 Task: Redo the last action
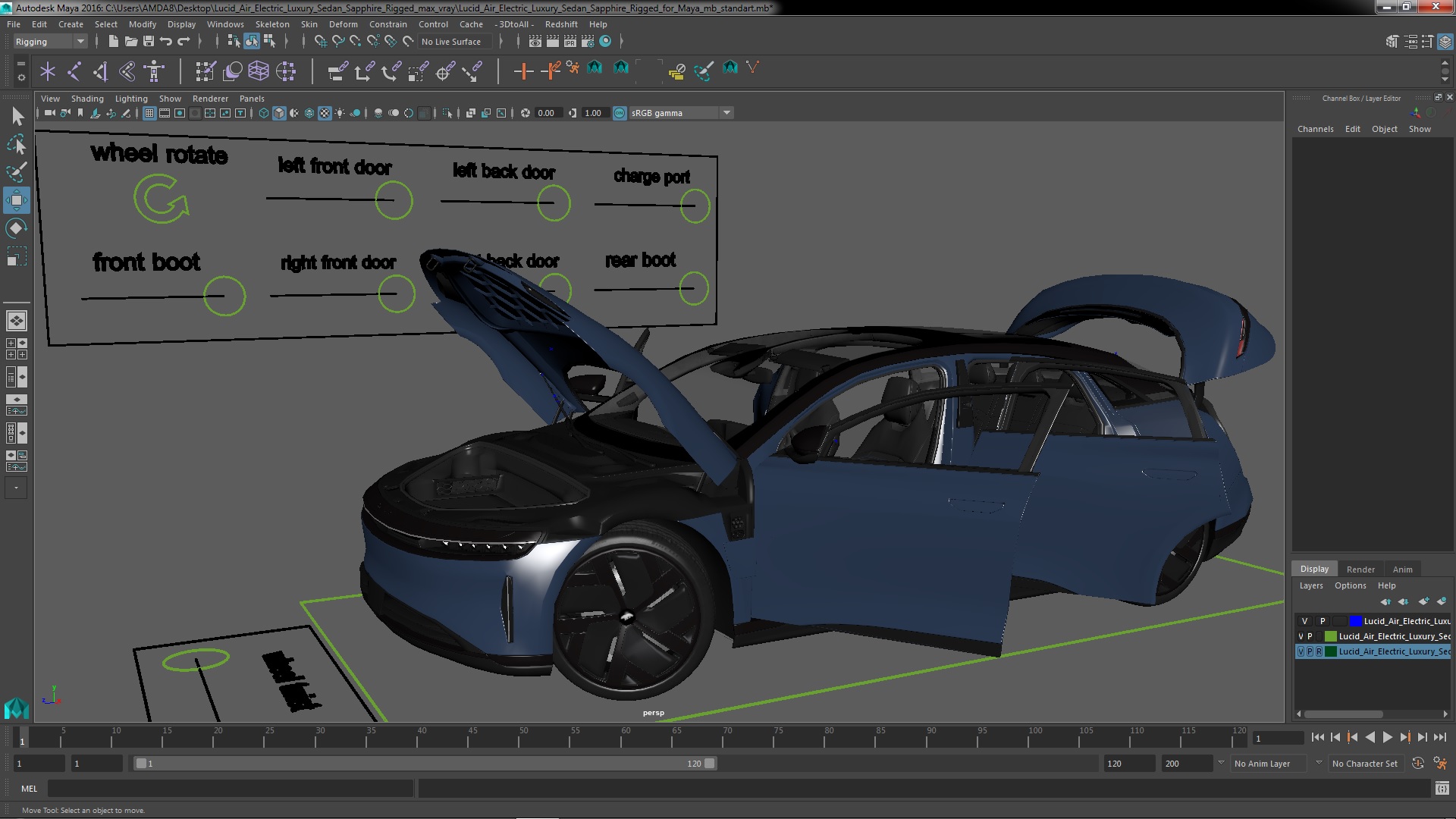184,42
